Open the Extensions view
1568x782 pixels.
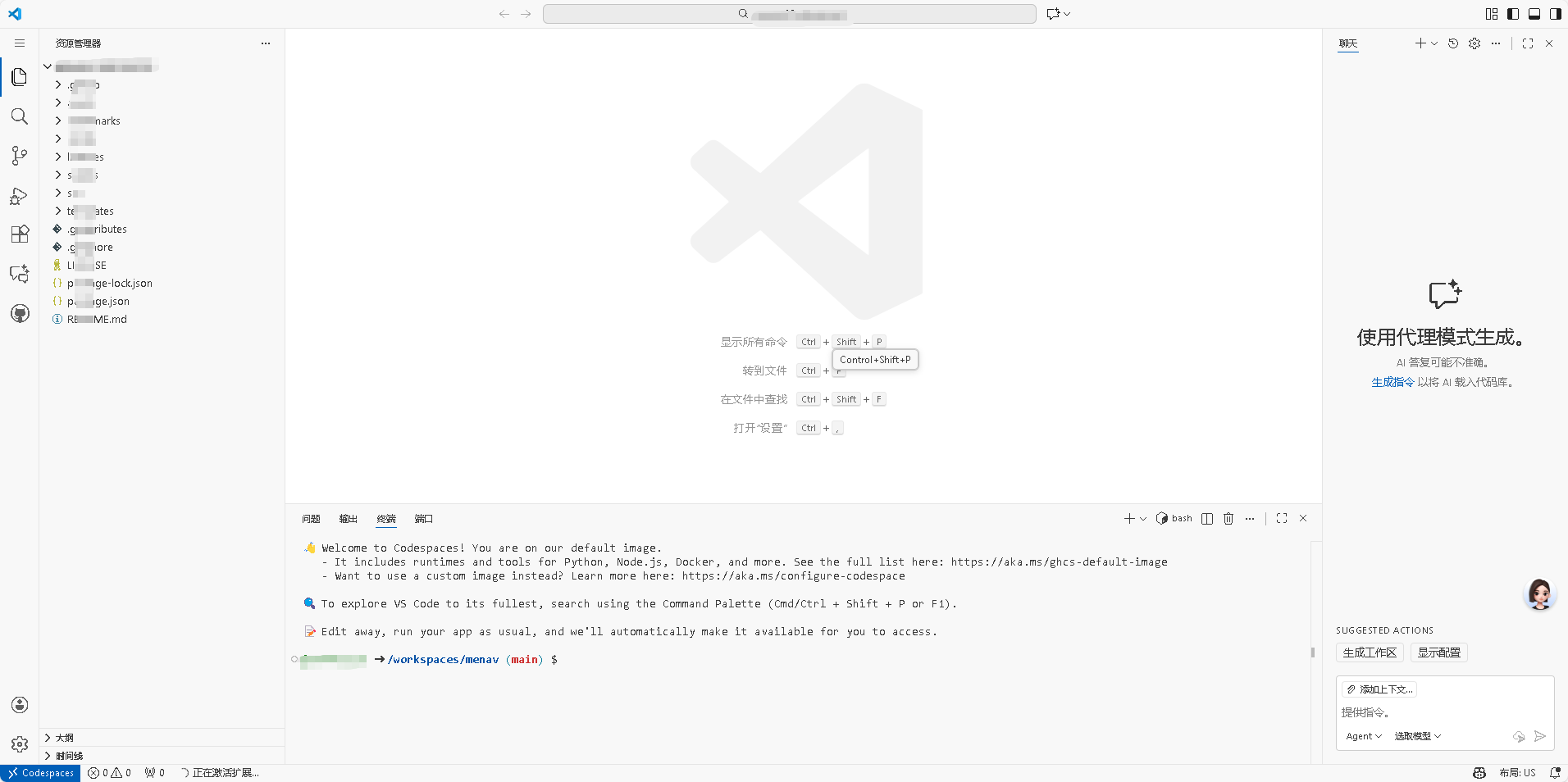tap(20, 234)
